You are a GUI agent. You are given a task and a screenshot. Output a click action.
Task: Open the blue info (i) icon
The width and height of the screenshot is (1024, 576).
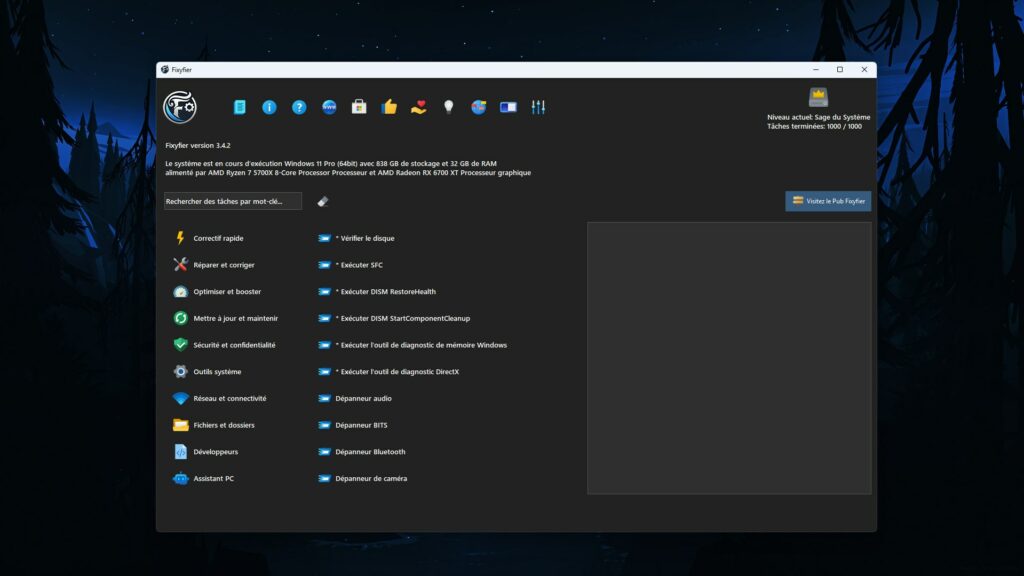[269, 107]
